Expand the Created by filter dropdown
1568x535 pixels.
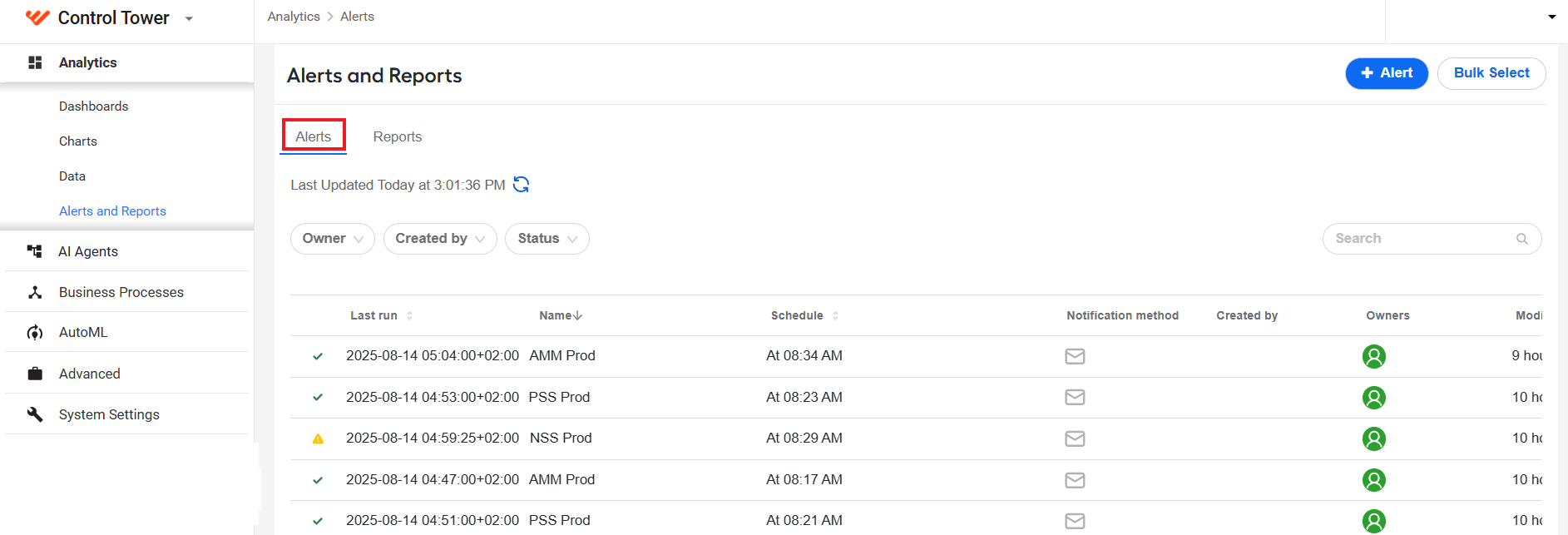click(440, 239)
